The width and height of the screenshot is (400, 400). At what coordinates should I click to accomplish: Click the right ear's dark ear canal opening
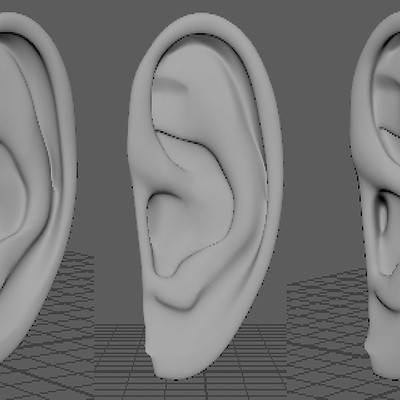383,217
